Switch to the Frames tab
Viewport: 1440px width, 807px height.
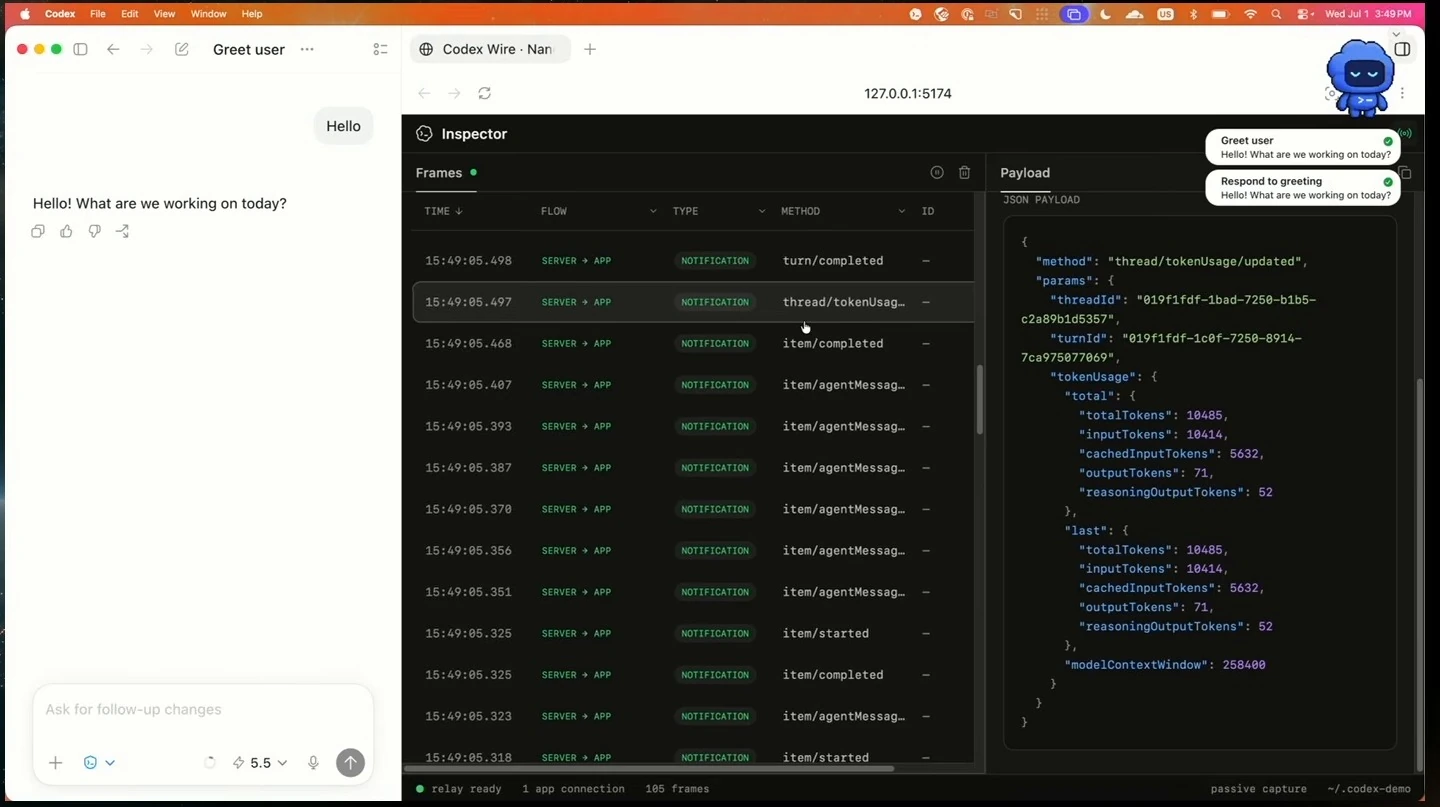(x=439, y=173)
